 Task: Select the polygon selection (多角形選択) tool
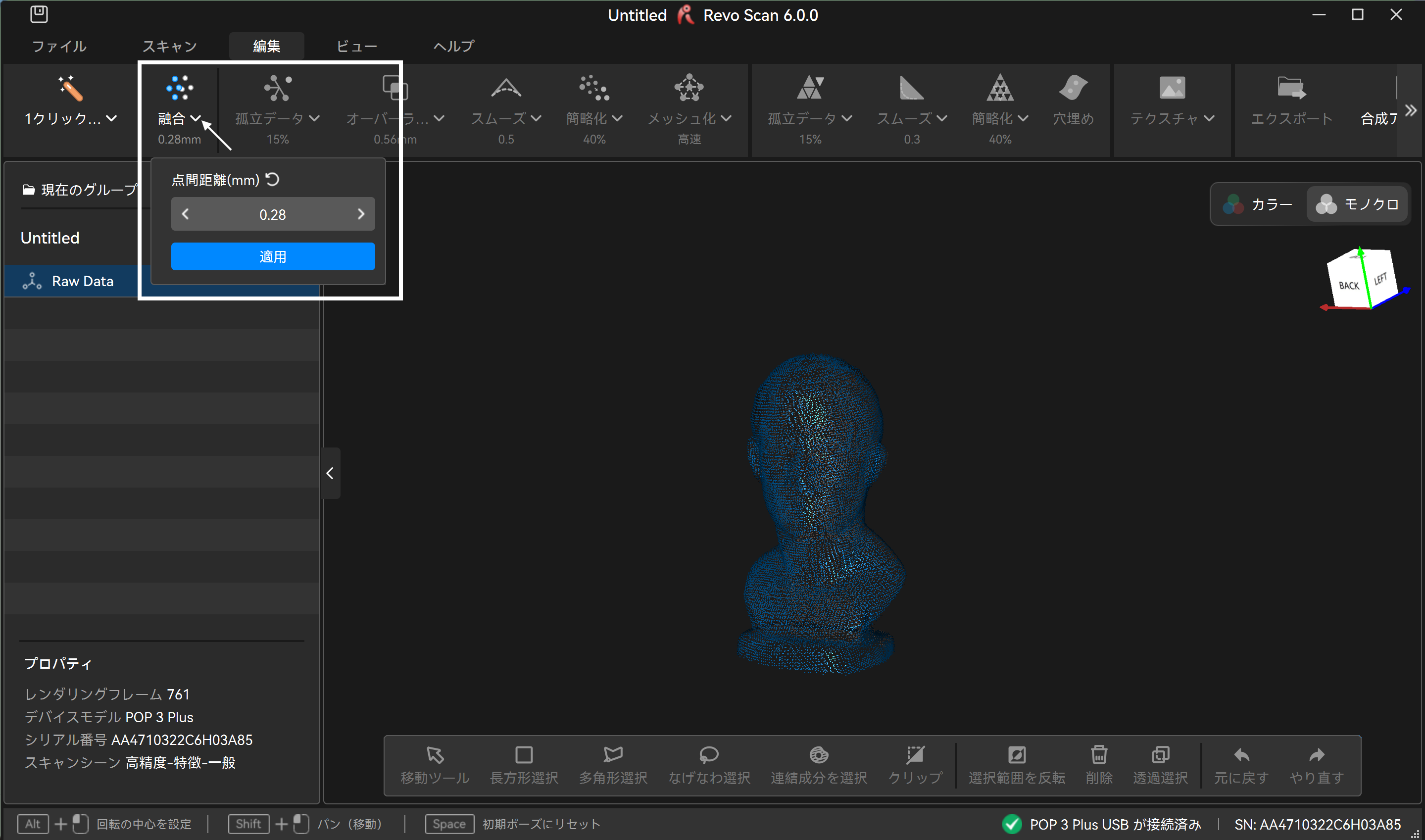coord(612,755)
